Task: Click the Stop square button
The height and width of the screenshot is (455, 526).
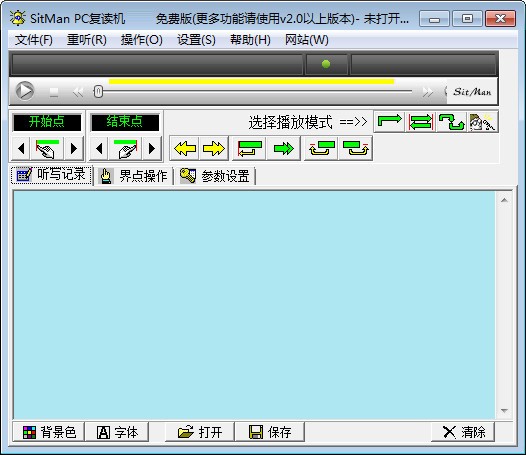Action: (54, 92)
